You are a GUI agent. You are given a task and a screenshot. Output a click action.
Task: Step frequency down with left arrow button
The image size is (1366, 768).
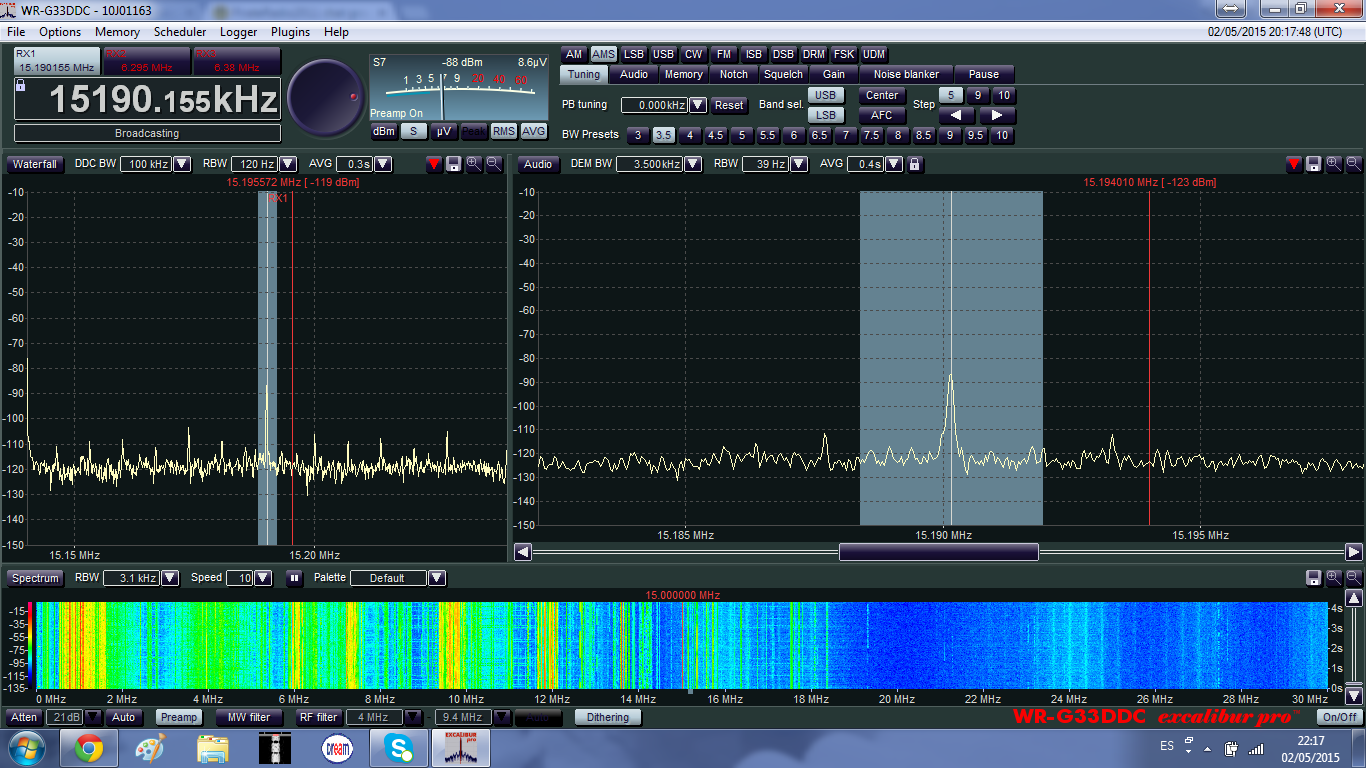click(956, 115)
